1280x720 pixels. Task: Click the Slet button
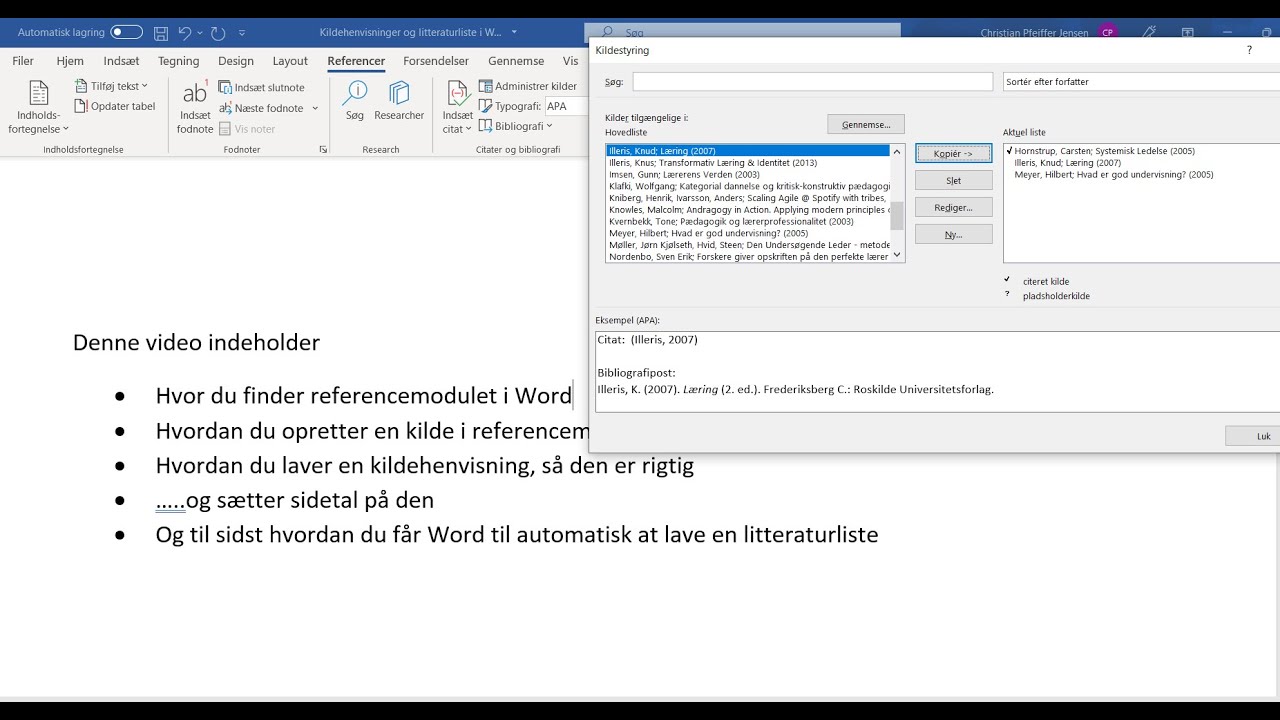[x=953, y=180]
